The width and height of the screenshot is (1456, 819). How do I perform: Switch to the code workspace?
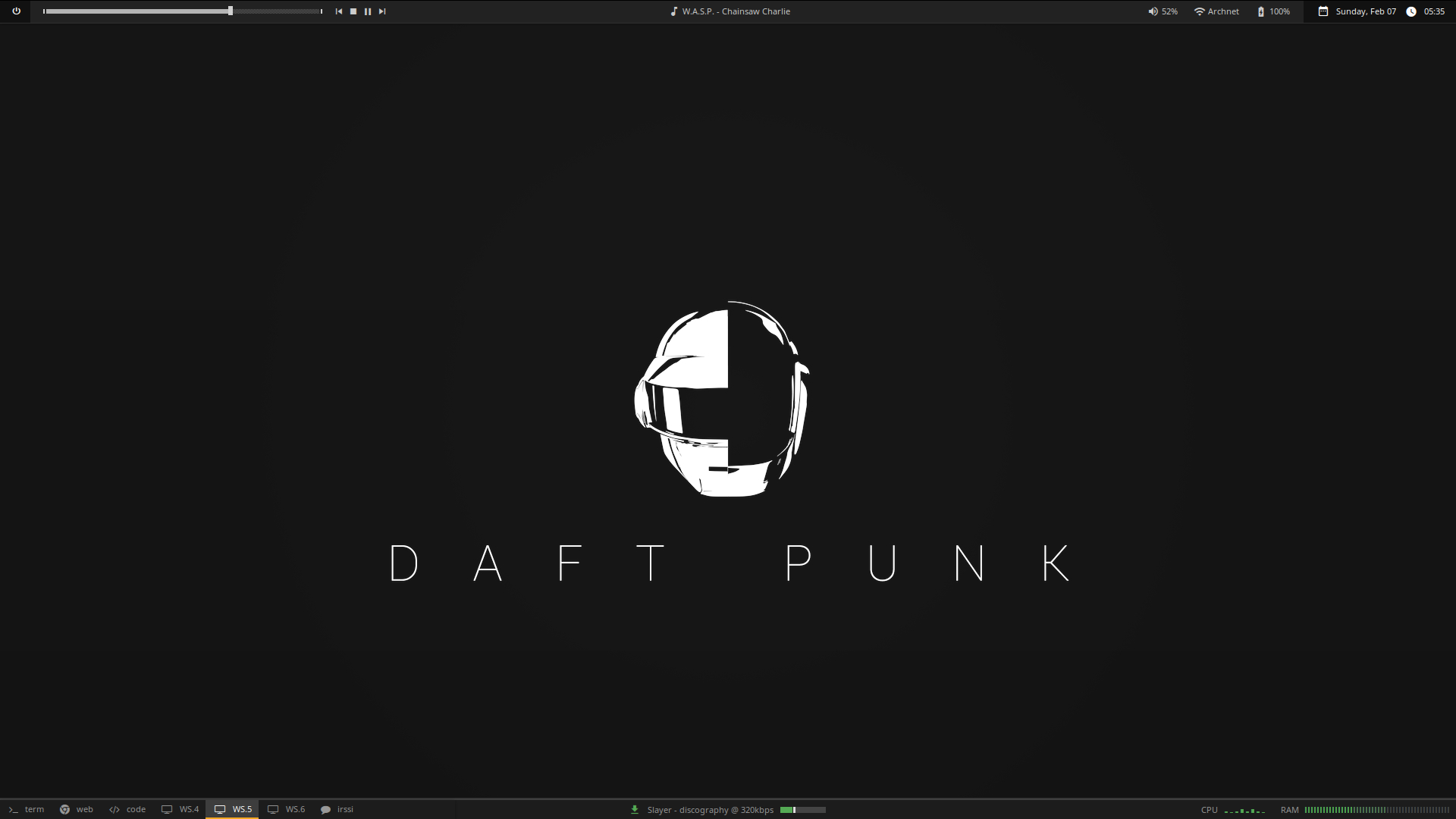[x=127, y=809]
